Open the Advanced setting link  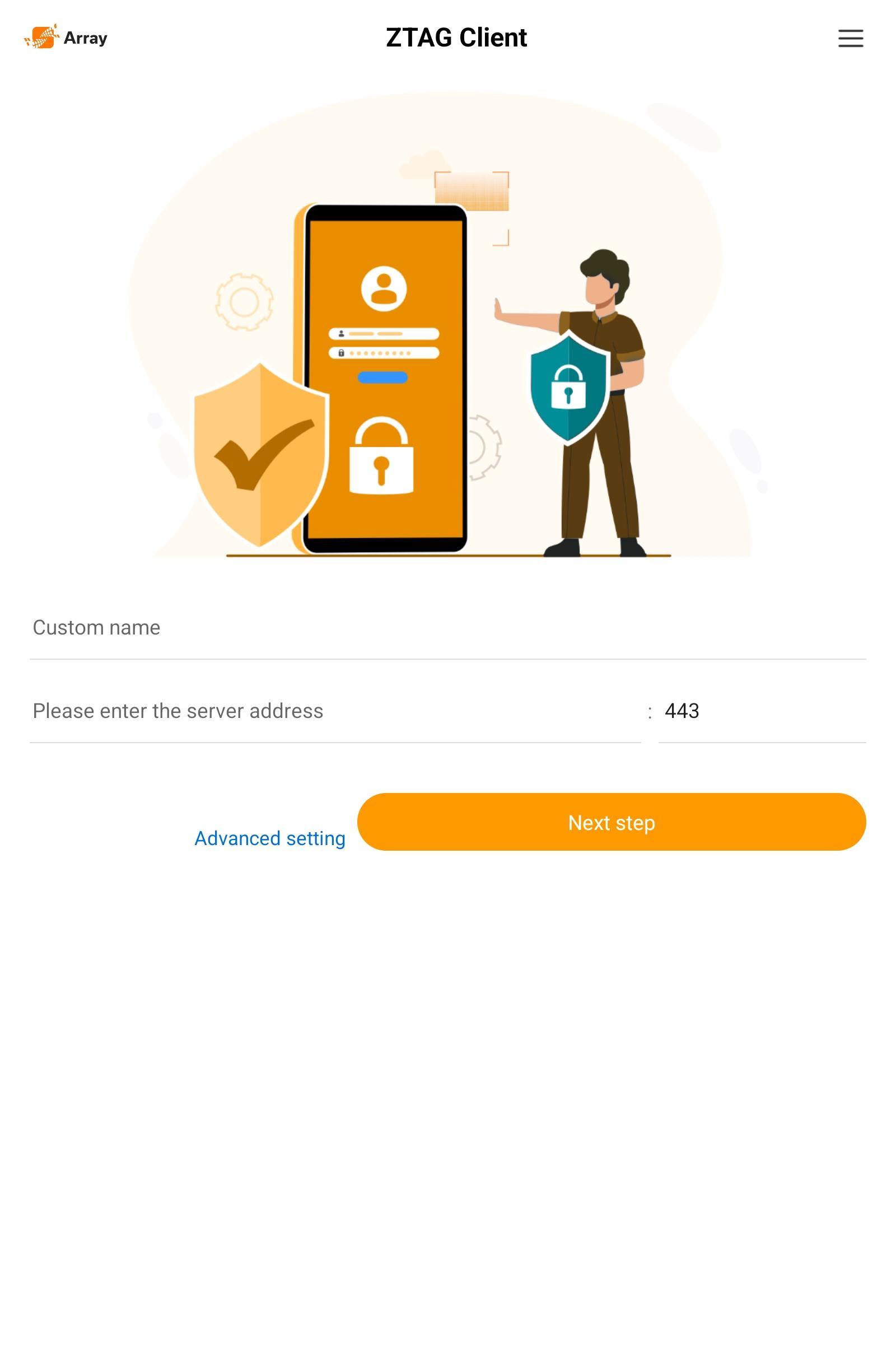[x=270, y=838]
